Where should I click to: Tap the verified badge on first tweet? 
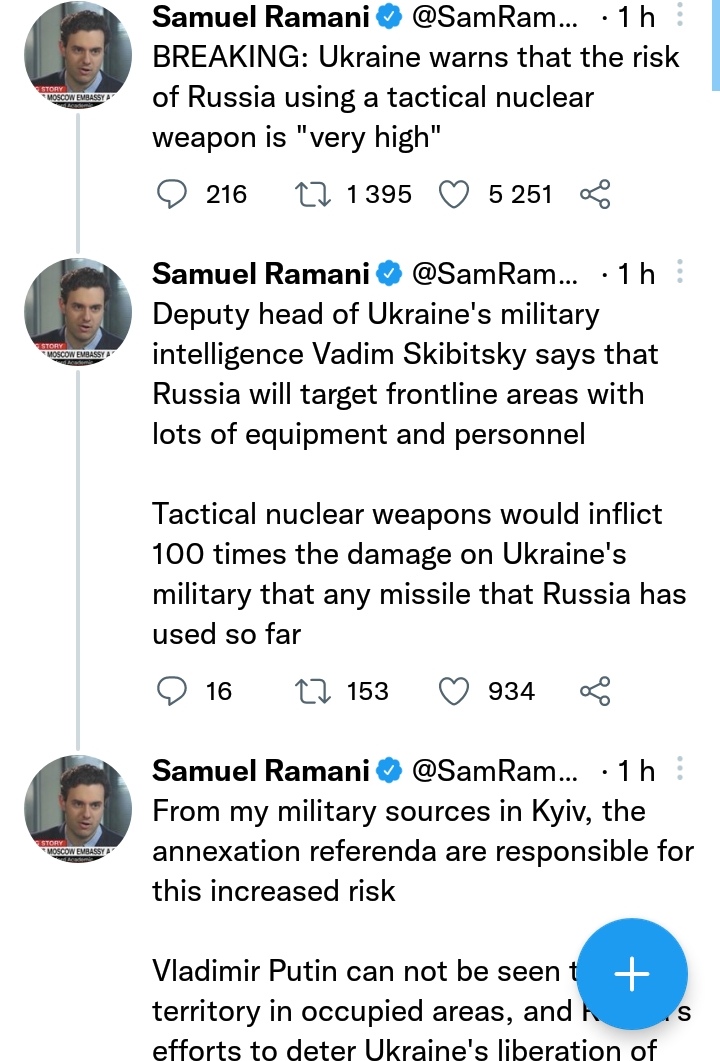389,18
